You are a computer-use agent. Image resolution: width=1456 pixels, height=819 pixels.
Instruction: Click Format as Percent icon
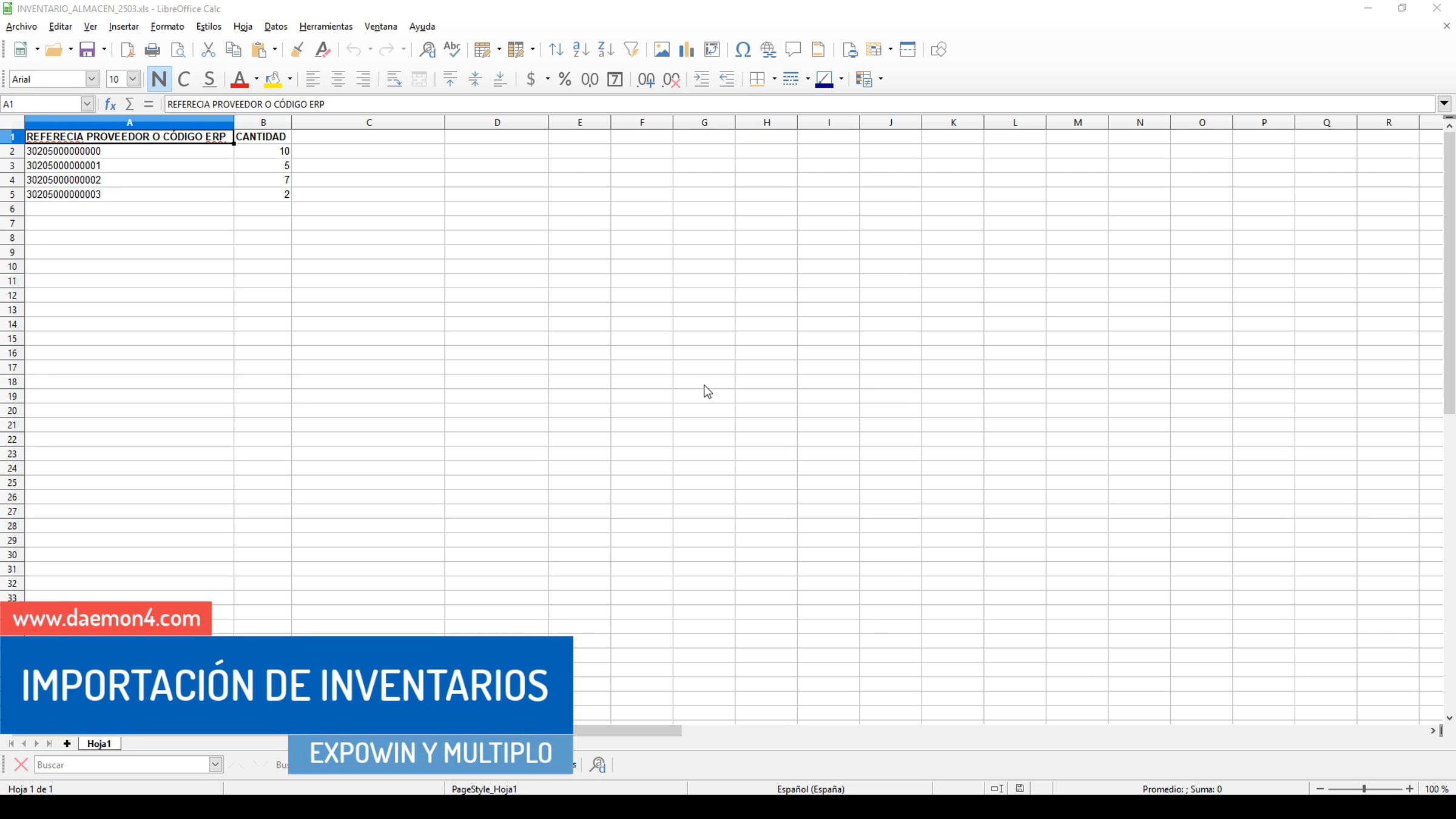point(564,79)
